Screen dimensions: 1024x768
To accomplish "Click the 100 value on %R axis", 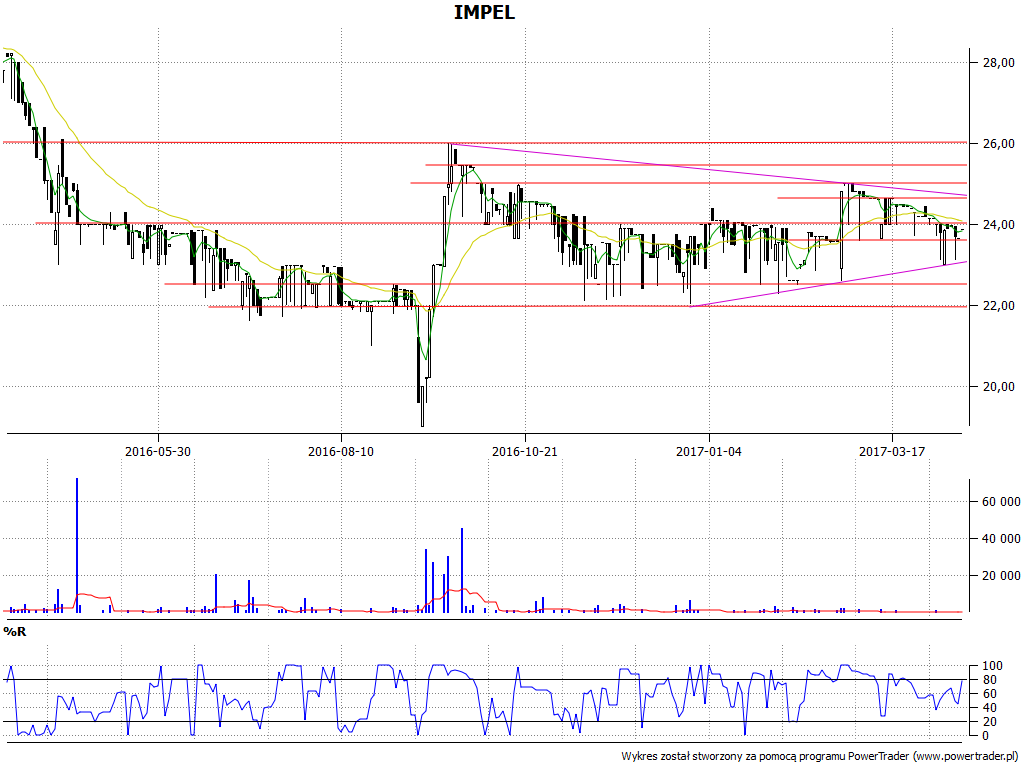I will (x=993, y=666).
